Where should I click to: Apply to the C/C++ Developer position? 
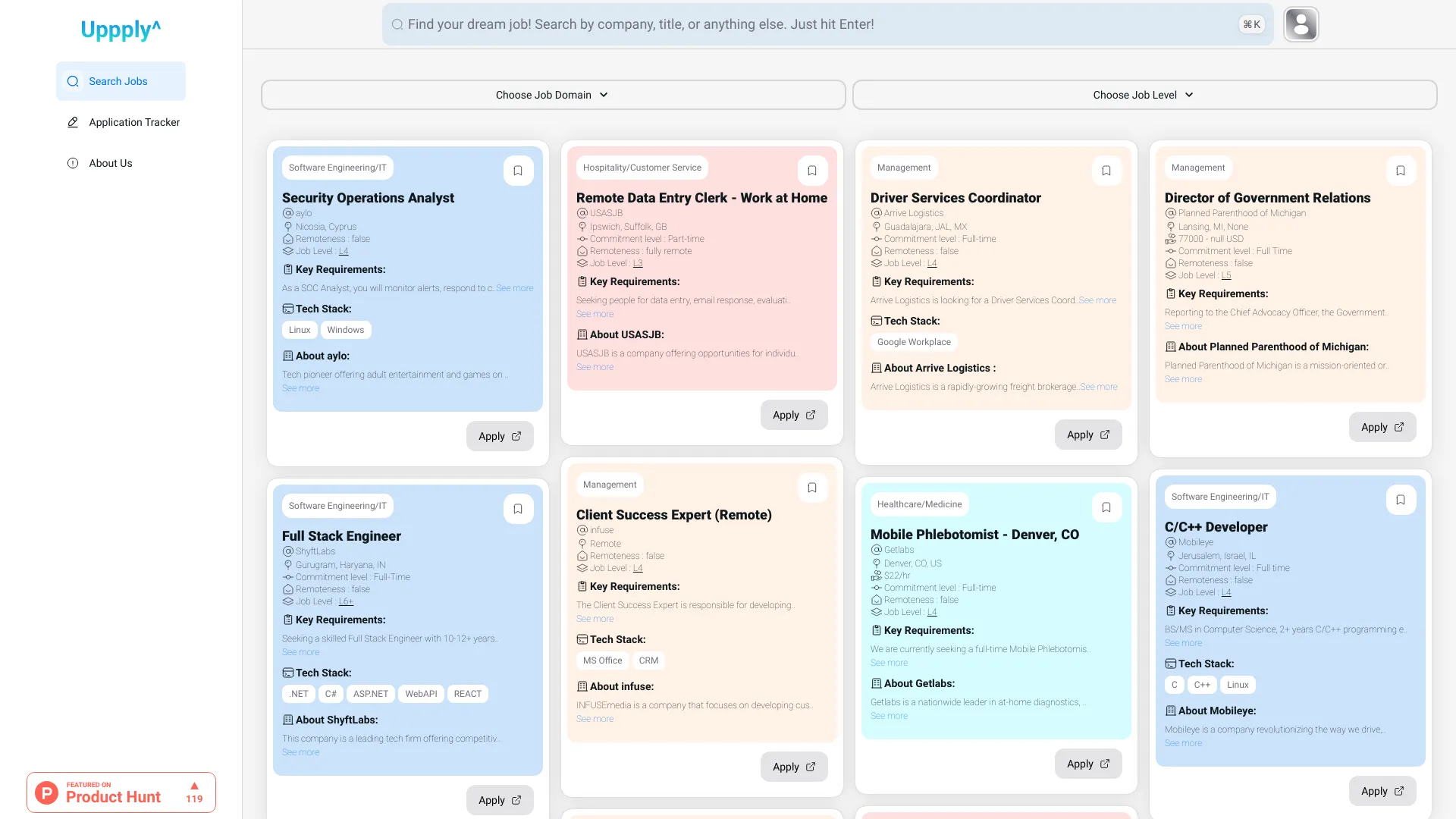(1382, 791)
